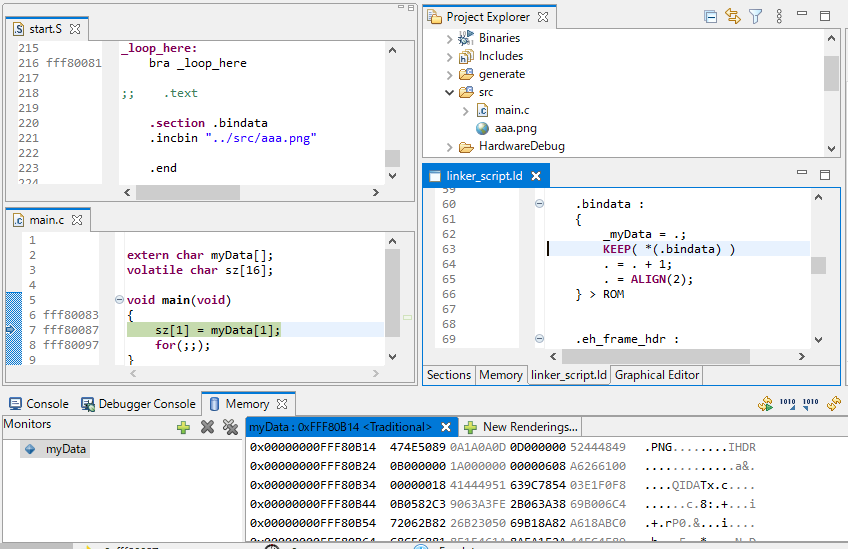Image resolution: width=848 pixels, height=549 pixels.
Task: Collapse the .bindata section fold in linker script
Action: click(x=539, y=204)
